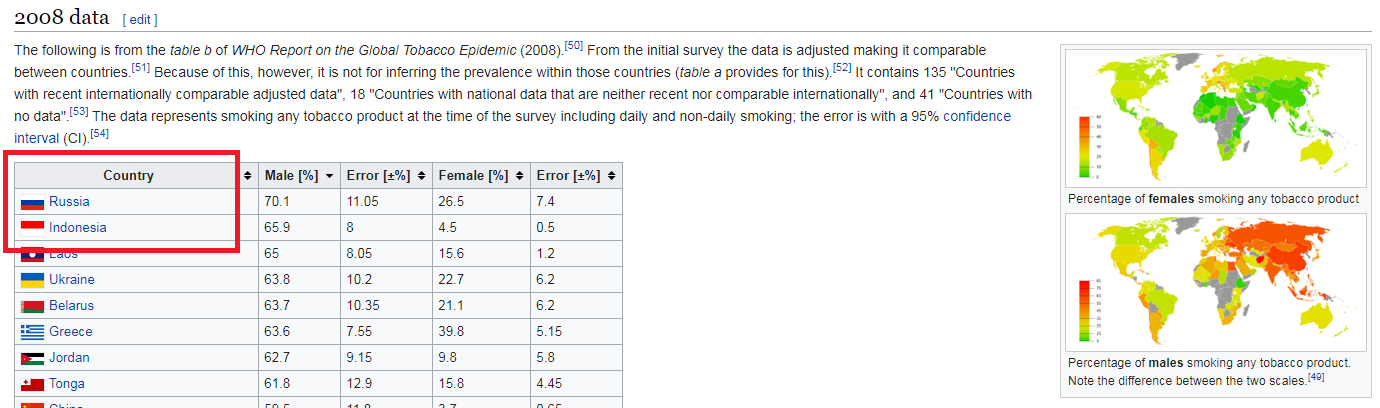
Task: Sort by first Error [±%] column
Action: 385,176
